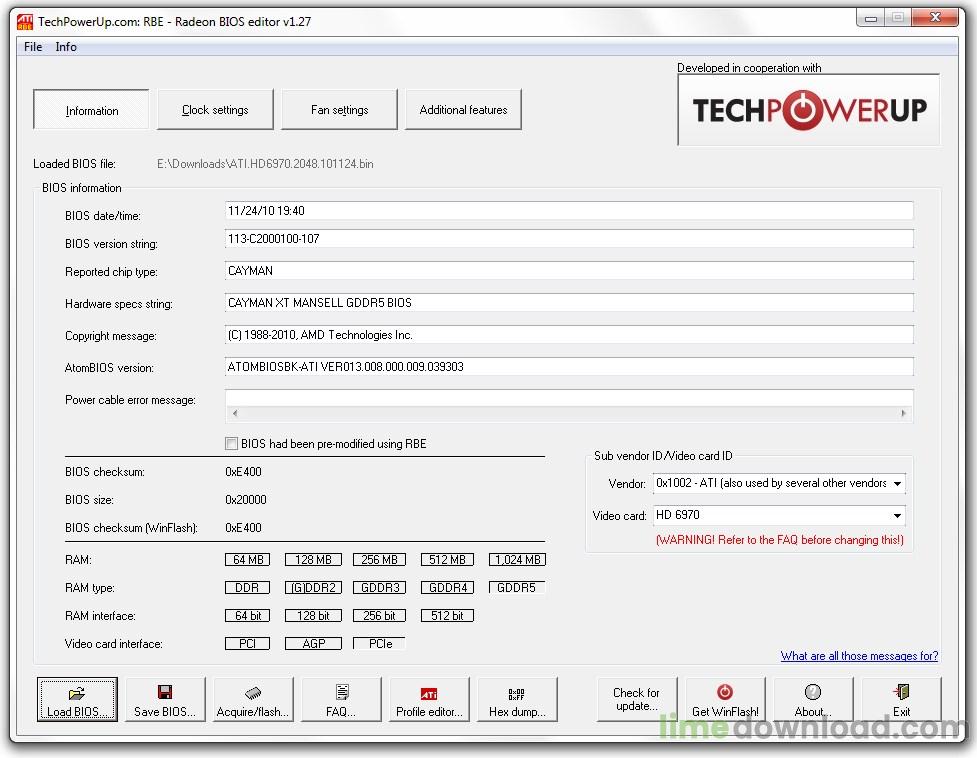
Task: Click the Acquire/flash chip icon
Action: [253, 693]
